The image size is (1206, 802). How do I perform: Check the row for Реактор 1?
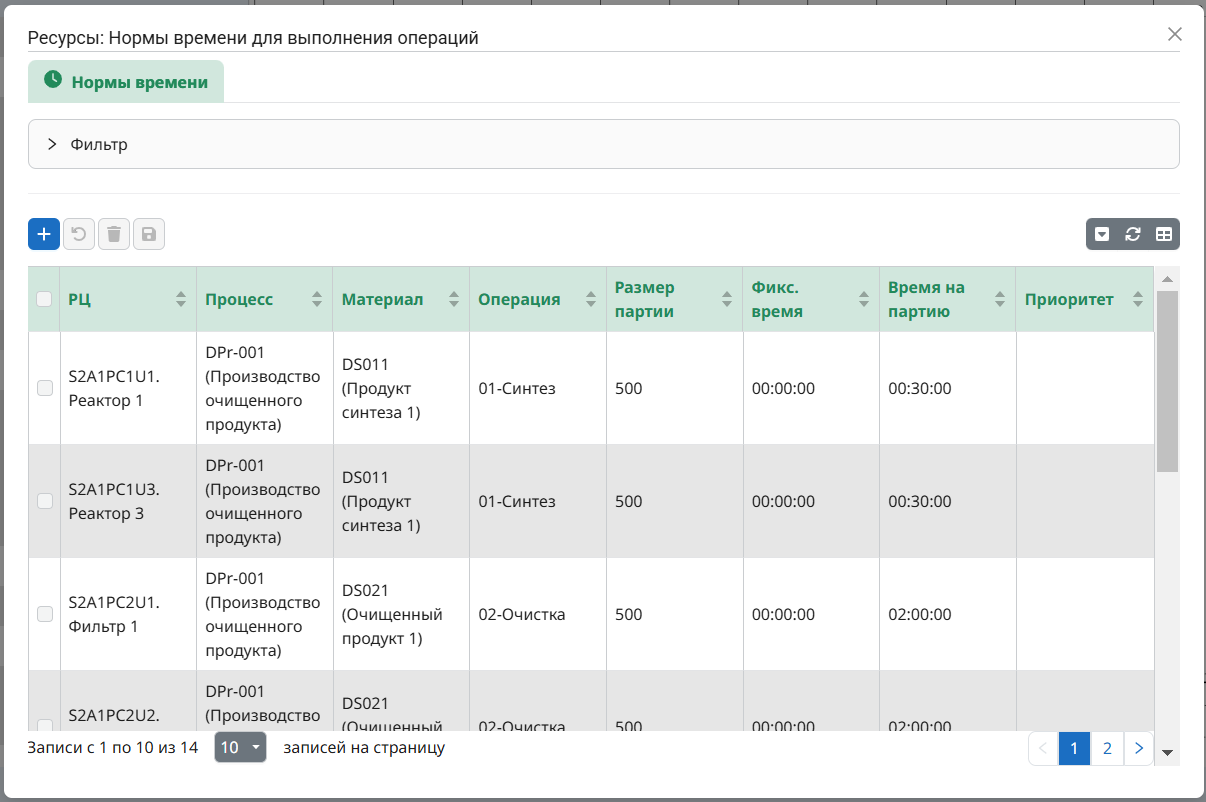tap(45, 388)
